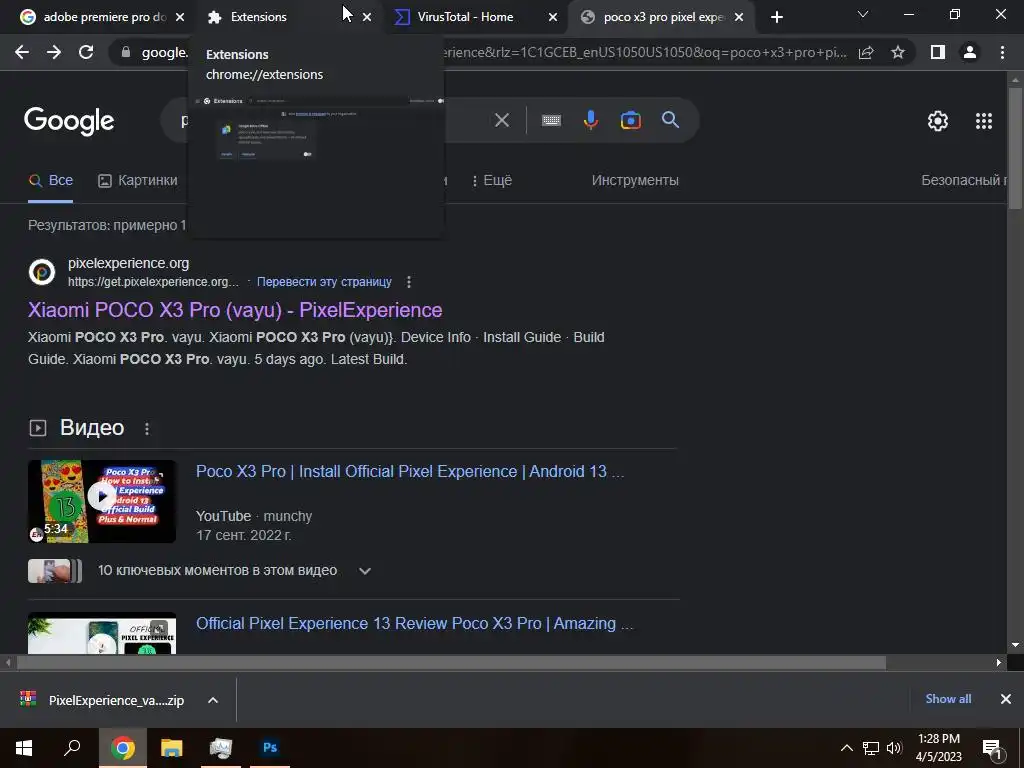Close the Extensions tab
Image resolution: width=1024 pixels, height=768 pixels.
tap(367, 17)
